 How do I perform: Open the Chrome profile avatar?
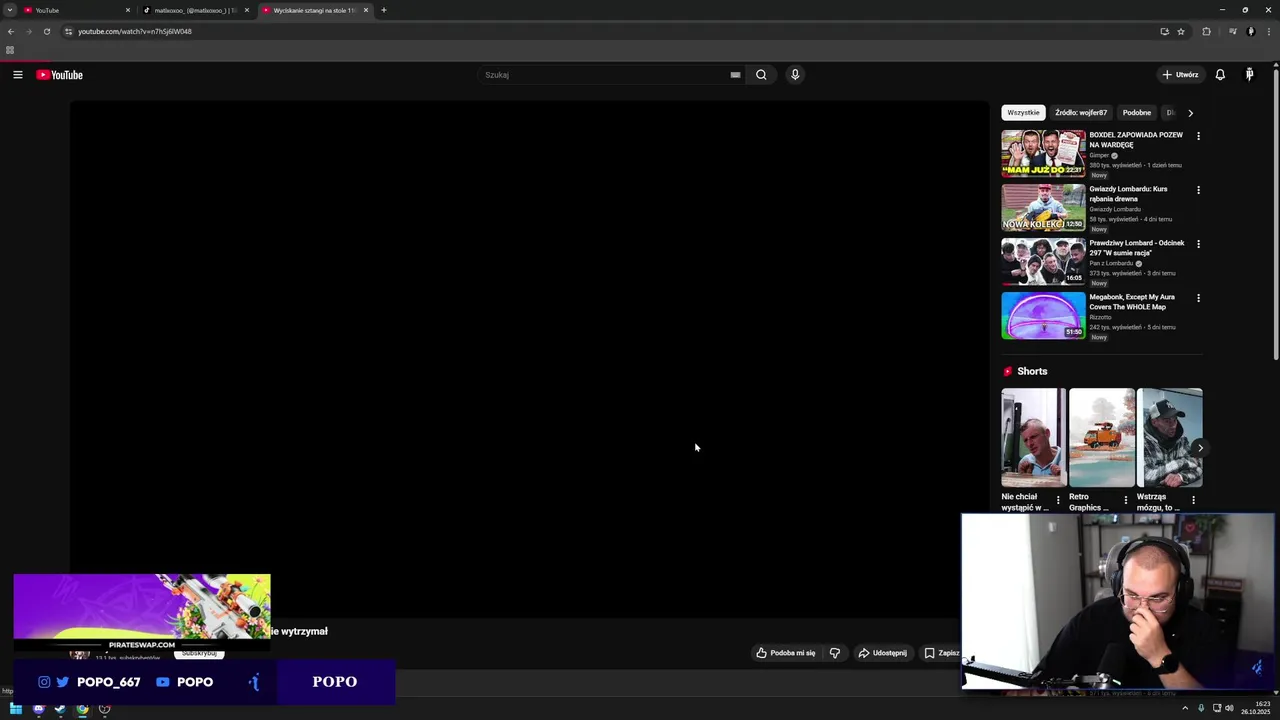click(x=1250, y=31)
